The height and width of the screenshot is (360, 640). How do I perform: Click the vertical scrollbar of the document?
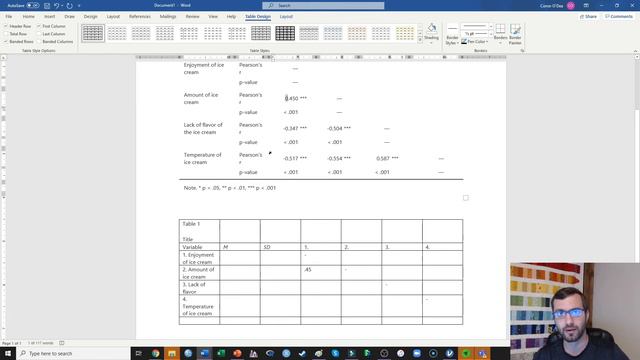click(x=637, y=158)
